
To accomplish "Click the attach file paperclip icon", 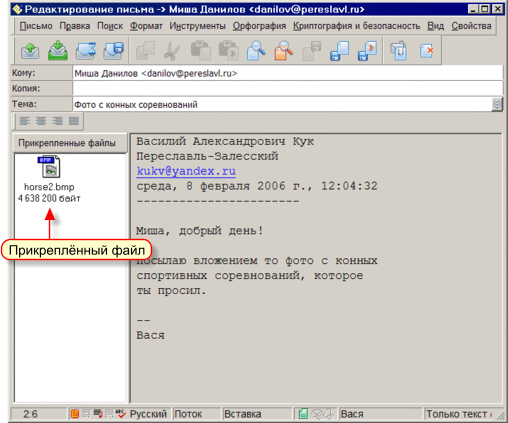I will [399, 51].
